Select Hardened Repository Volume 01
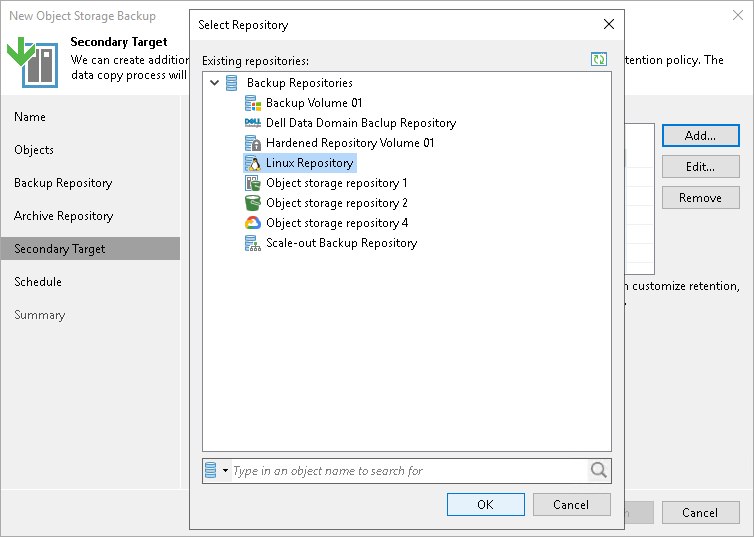The height and width of the screenshot is (537, 754). (x=350, y=143)
